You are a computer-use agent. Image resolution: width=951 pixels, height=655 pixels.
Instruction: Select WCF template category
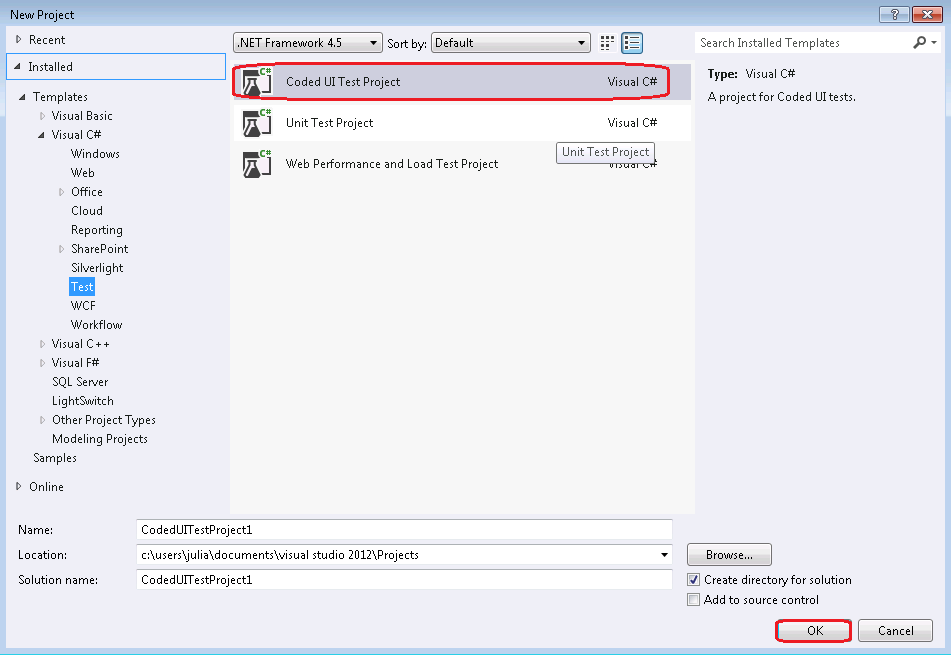tap(83, 306)
